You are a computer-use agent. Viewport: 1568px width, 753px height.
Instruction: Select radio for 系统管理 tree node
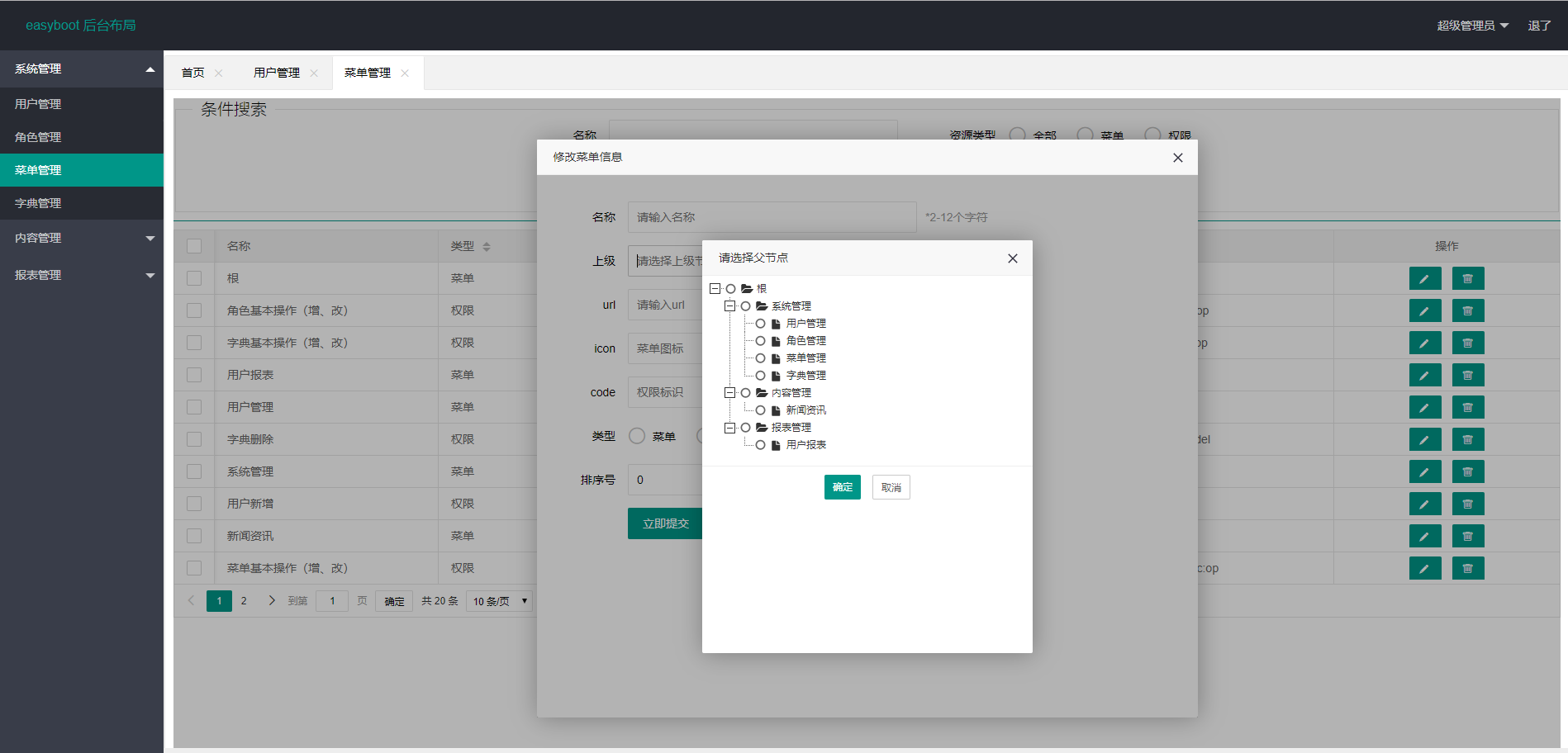[x=745, y=306]
